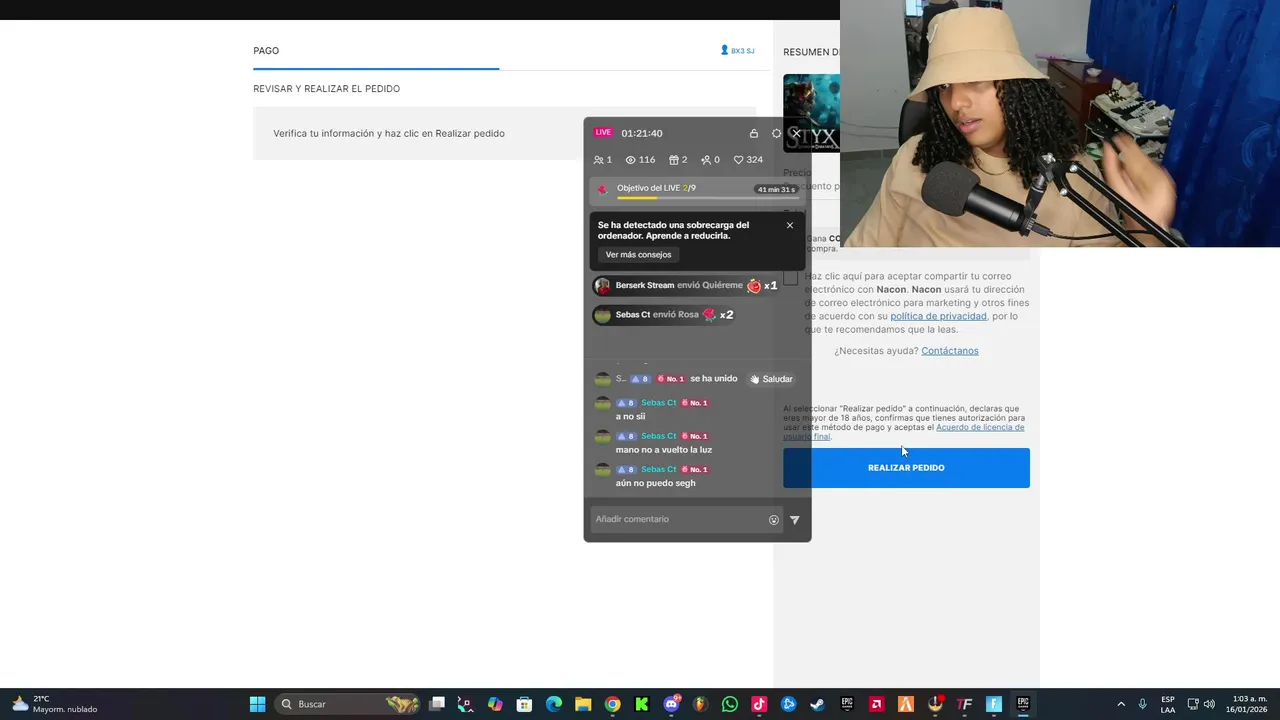The height and width of the screenshot is (720, 1280).
Task: Open AMD Software from the taskbar
Action: pyautogui.click(x=876, y=704)
